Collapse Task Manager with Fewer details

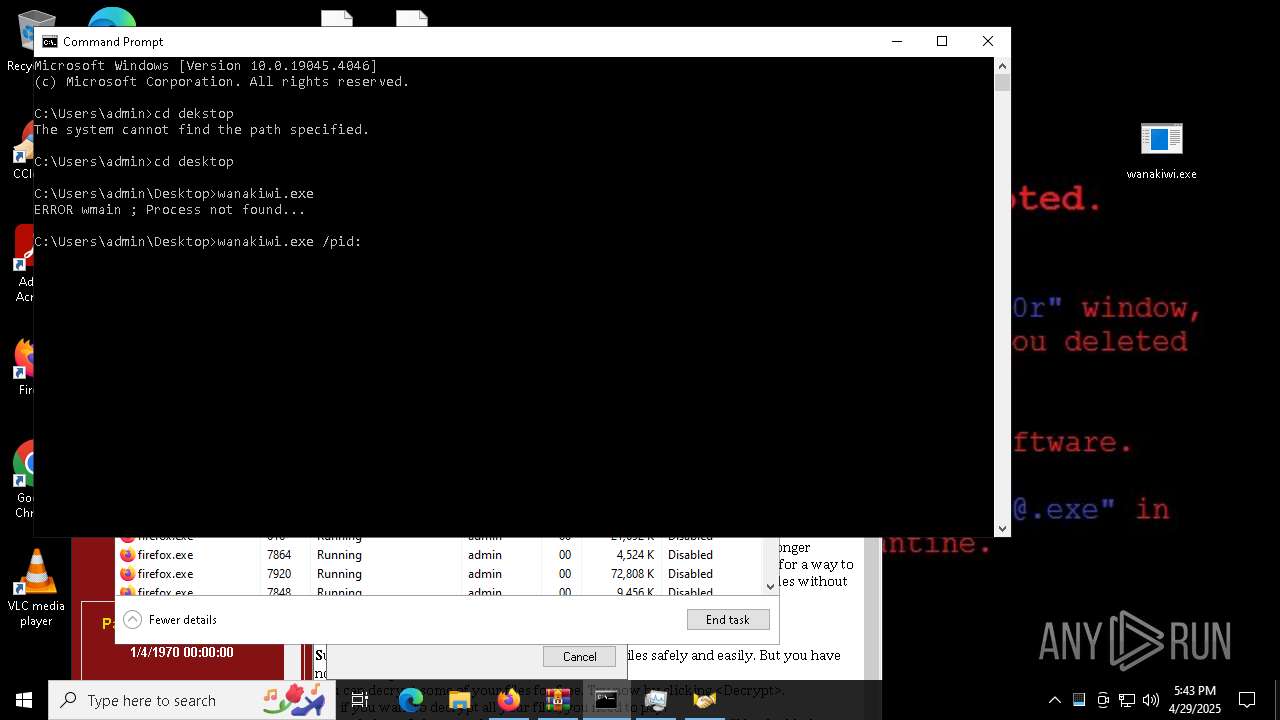click(170, 620)
